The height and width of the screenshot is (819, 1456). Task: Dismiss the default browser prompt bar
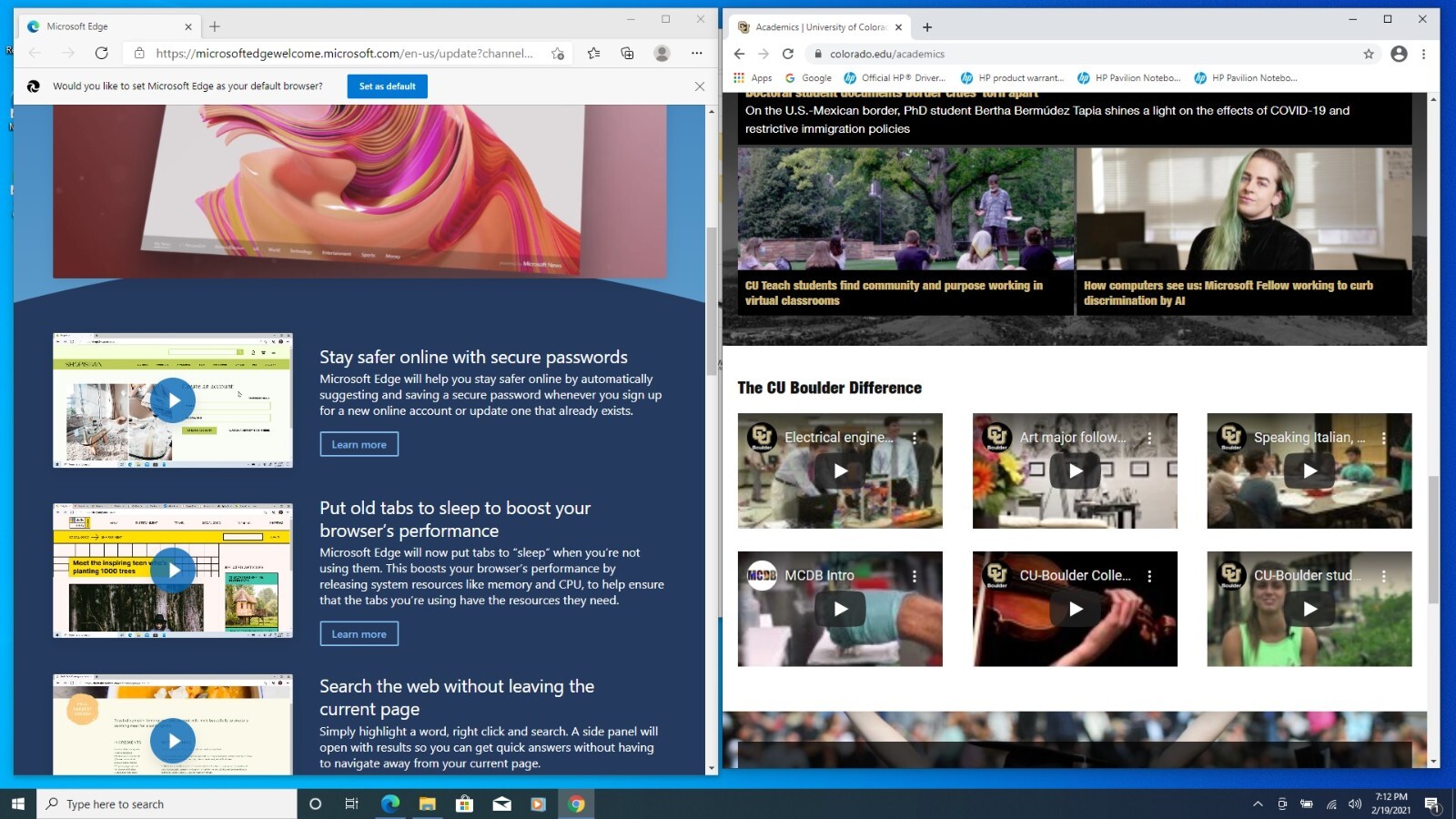[699, 86]
